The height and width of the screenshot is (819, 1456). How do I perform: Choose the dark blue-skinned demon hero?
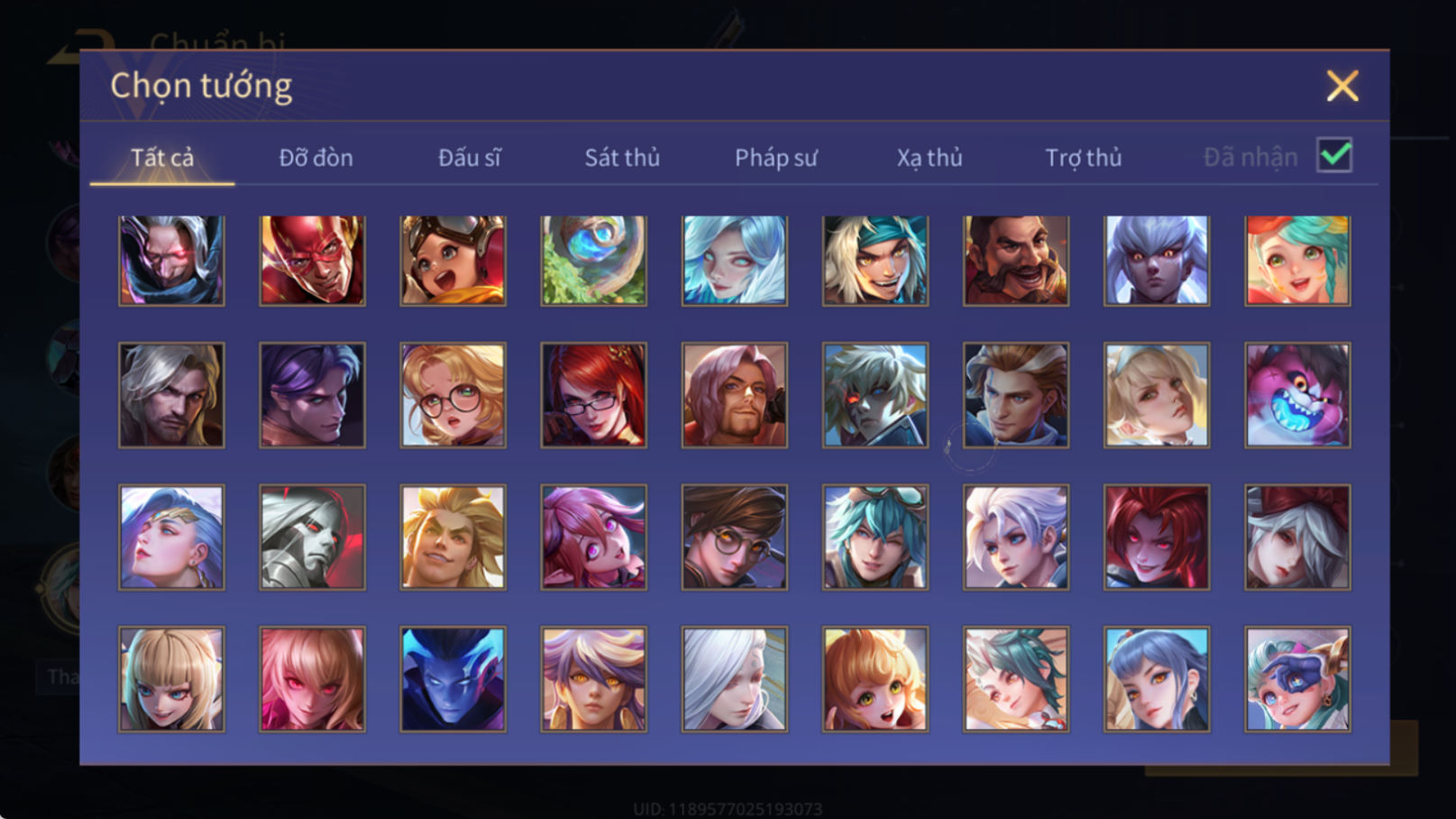(x=453, y=679)
